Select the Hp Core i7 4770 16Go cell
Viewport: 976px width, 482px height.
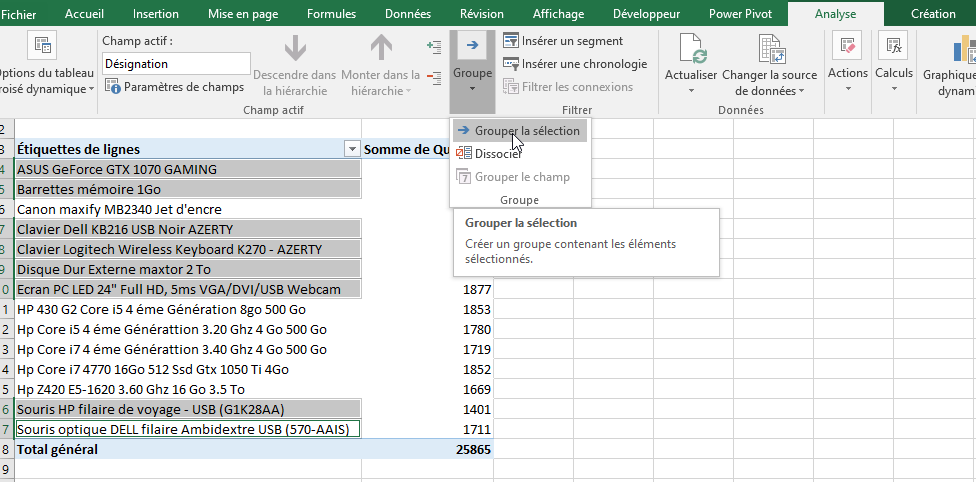coord(188,369)
